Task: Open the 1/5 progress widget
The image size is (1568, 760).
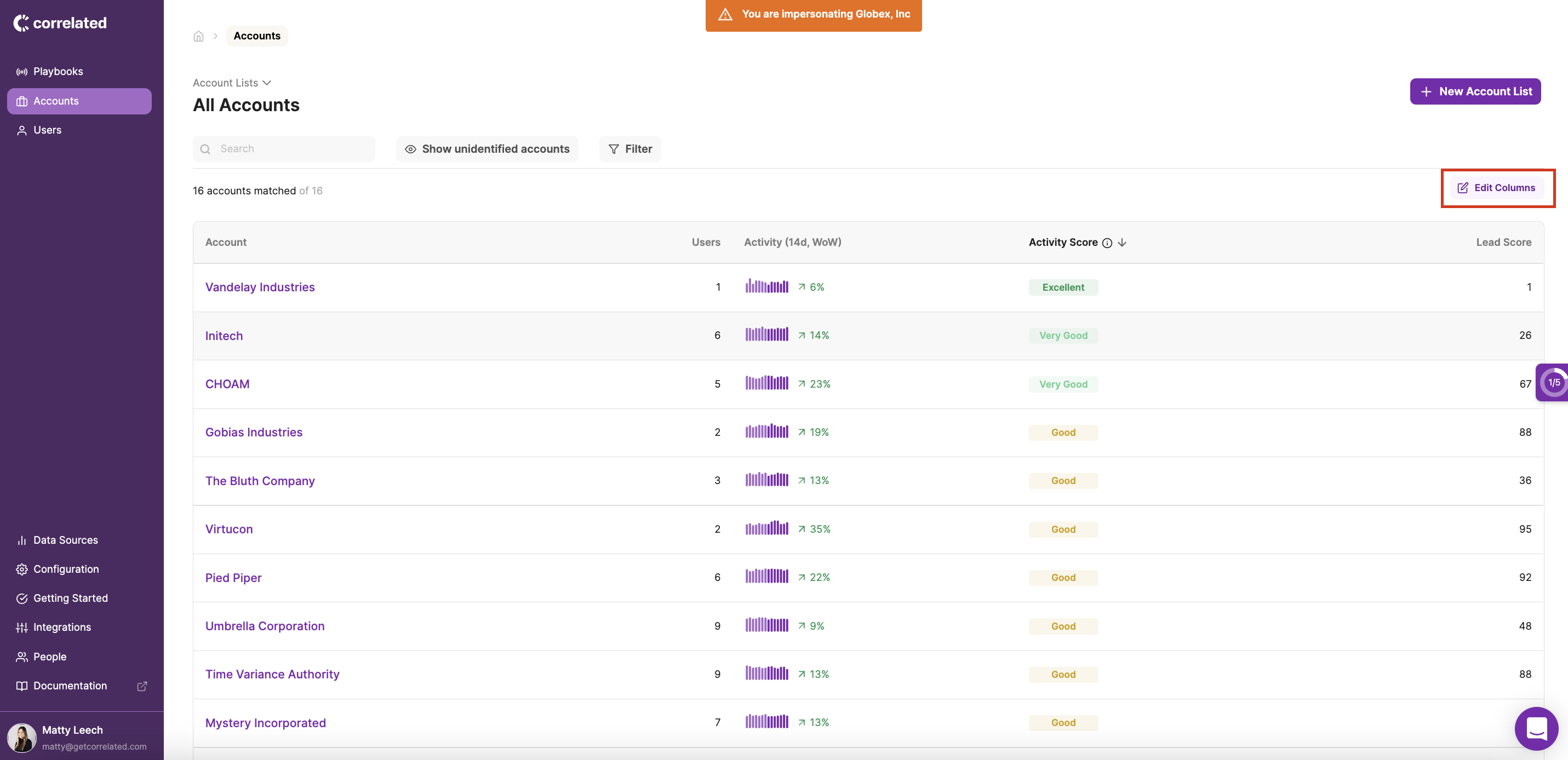Action: click(x=1553, y=383)
